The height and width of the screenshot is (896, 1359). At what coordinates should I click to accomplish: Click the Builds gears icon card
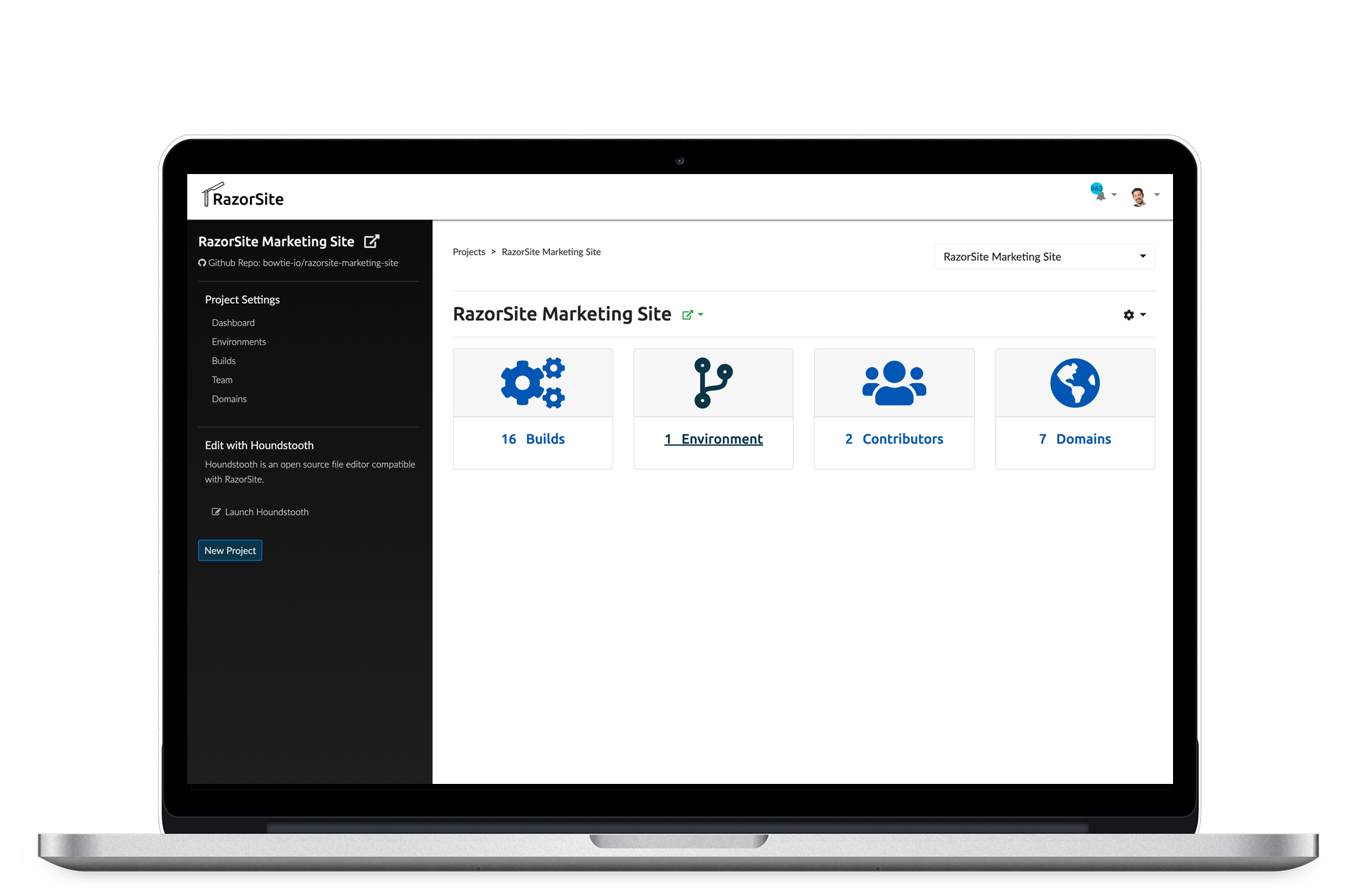[x=533, y=383]
